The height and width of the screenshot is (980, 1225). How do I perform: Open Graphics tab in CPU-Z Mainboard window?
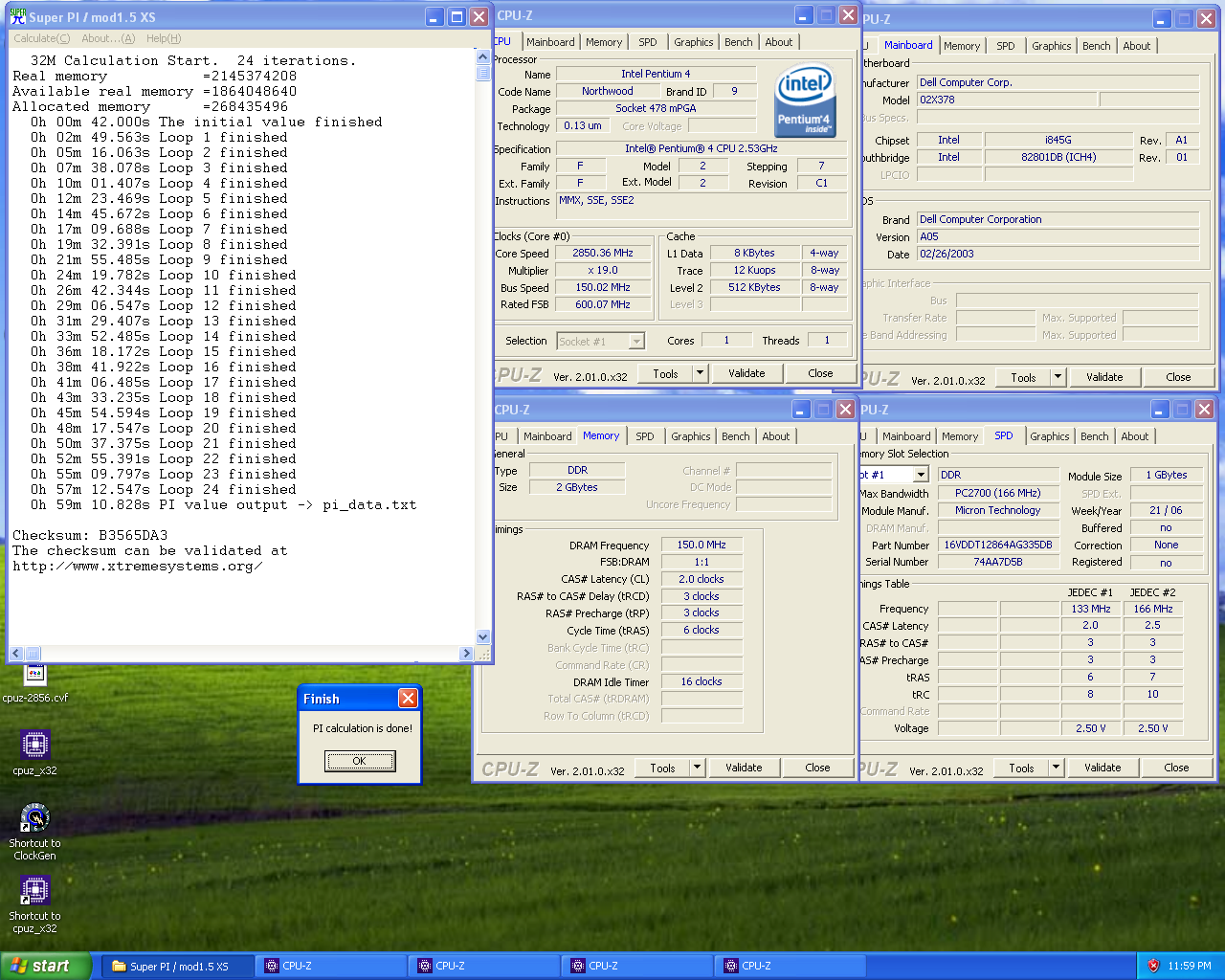(1051, 46)
